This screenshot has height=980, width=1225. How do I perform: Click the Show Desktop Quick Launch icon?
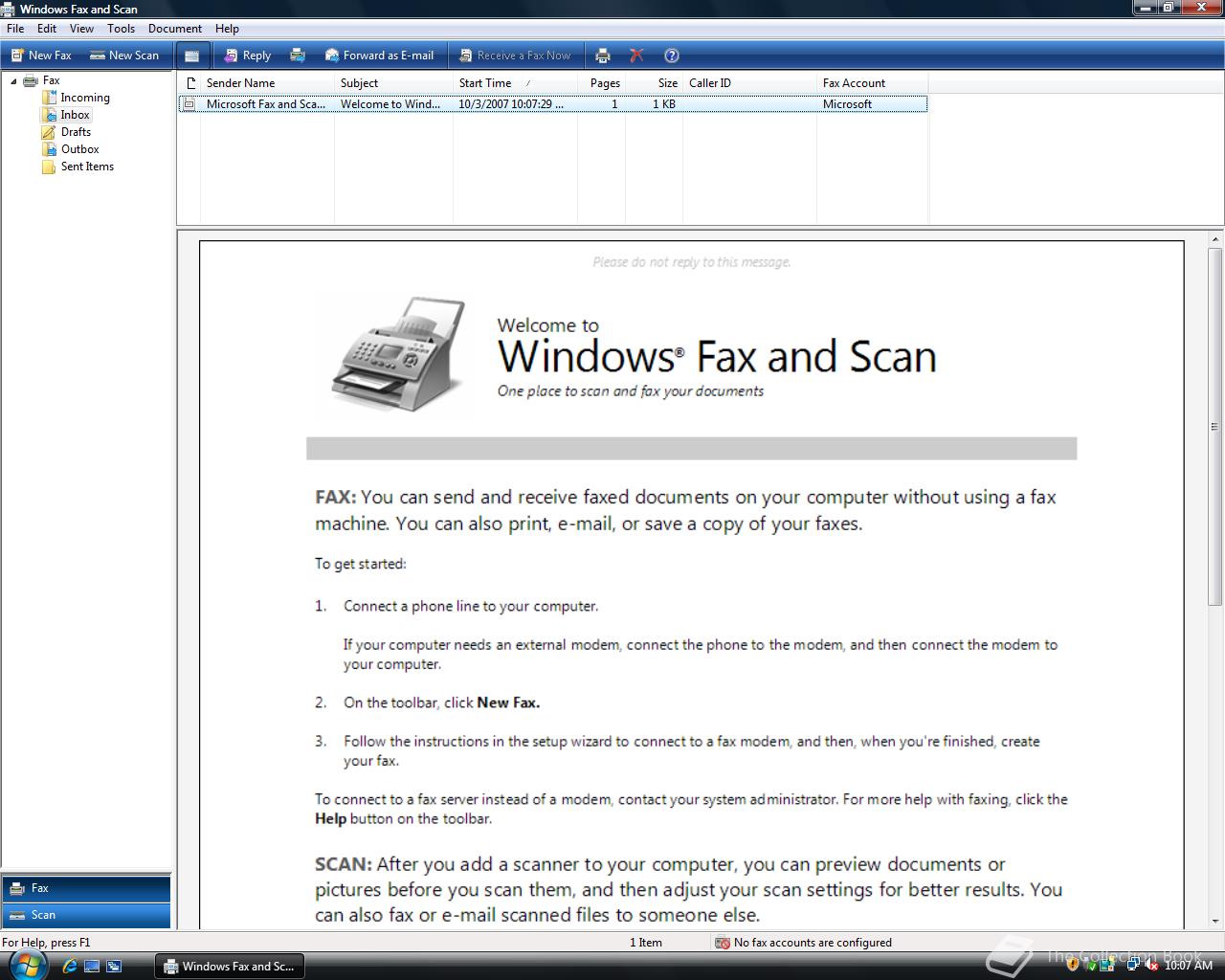[92, 967]
